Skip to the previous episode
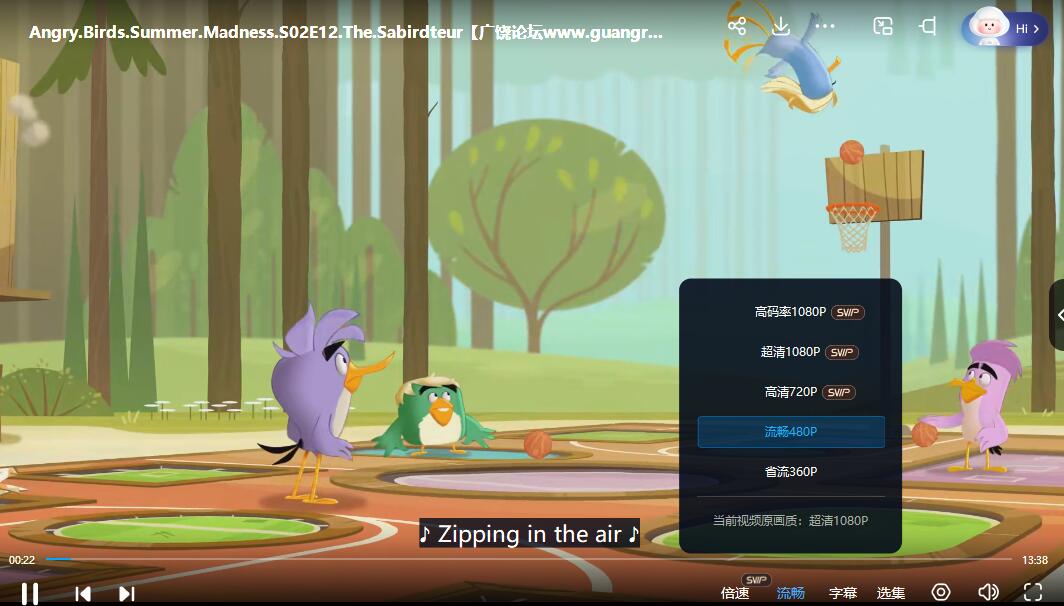This screenshot has width=1064, height=606. (83, 593)
